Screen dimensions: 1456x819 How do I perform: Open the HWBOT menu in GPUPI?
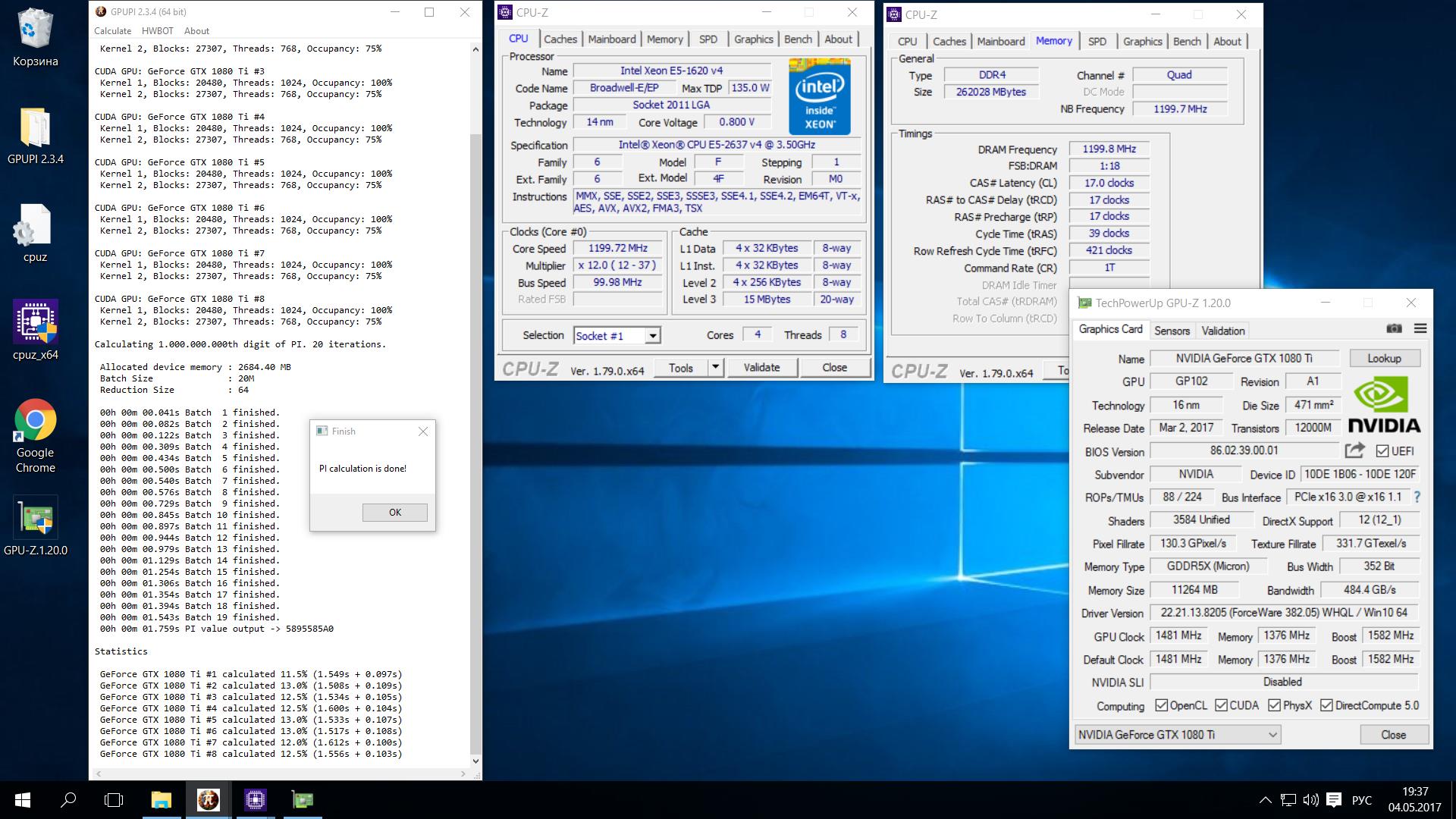[158, 31]
